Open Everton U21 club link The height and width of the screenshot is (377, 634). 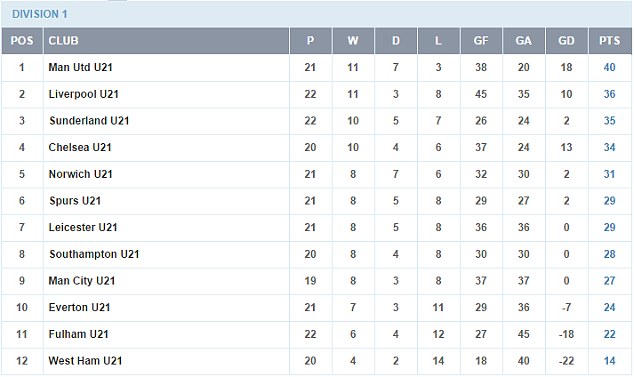point(79,308)
